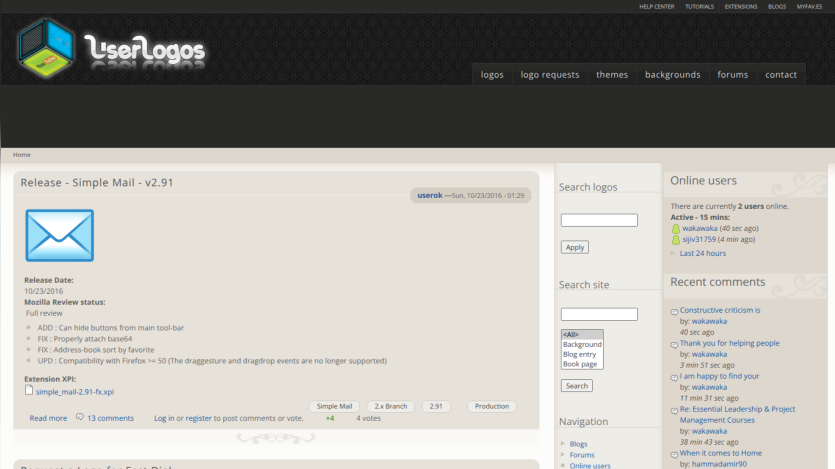This screenshot has height=469, width=835.
Task: Open wakawaka in Online users list
Action: 700,228
